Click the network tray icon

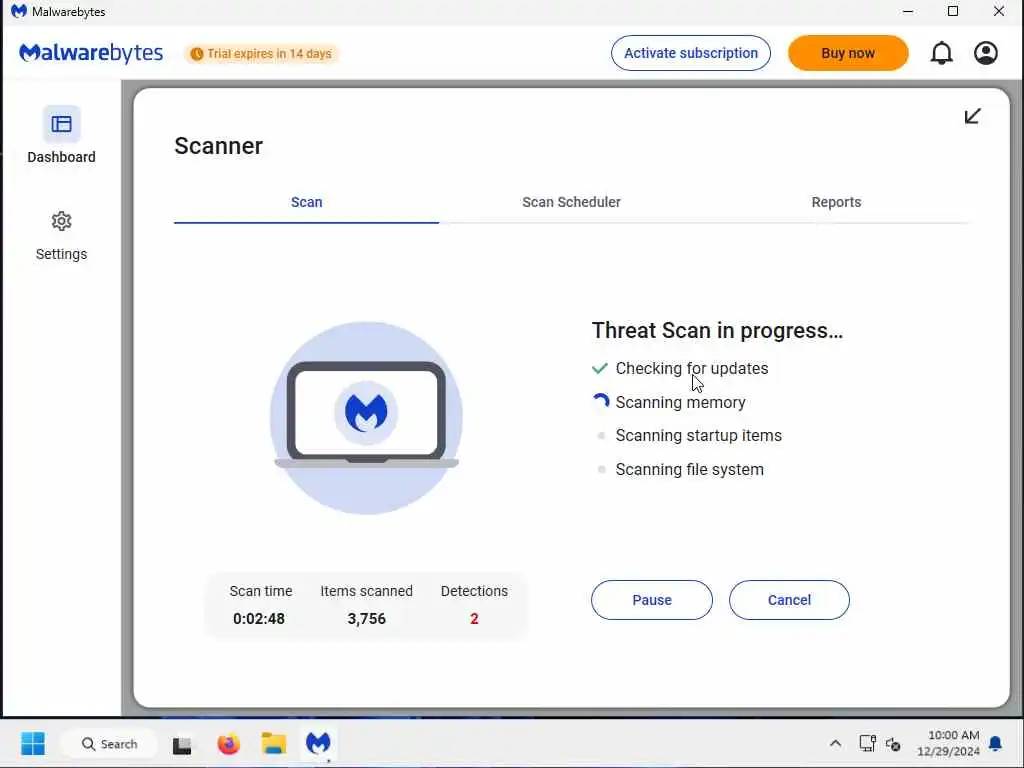pos(867,743)
